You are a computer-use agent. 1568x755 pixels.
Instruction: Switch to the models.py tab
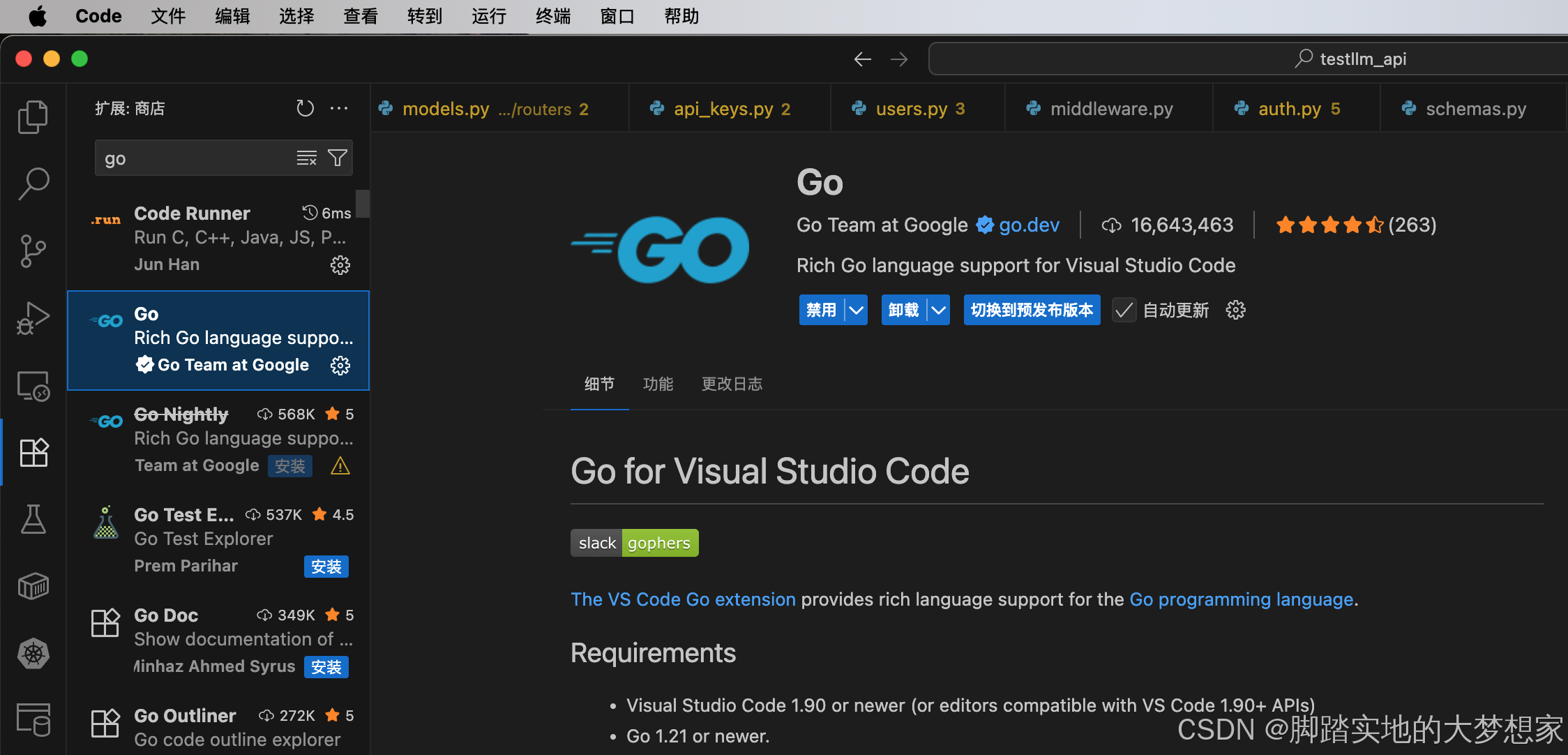point(499,109)
